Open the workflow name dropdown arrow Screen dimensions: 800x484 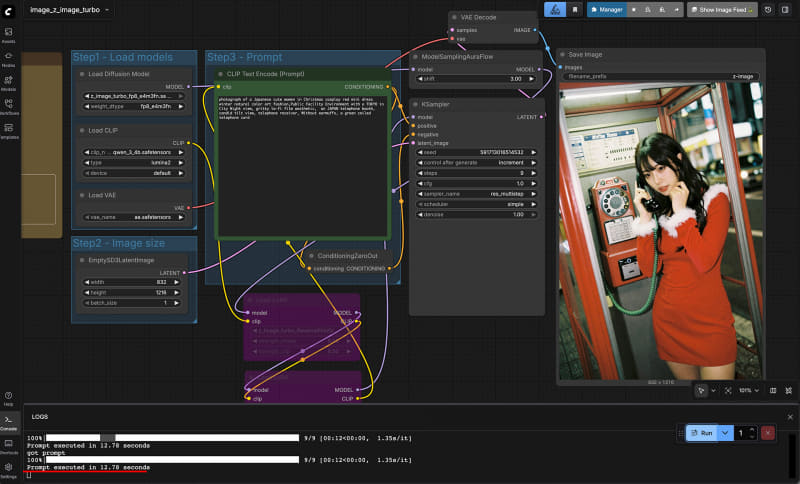pos(107,10)
